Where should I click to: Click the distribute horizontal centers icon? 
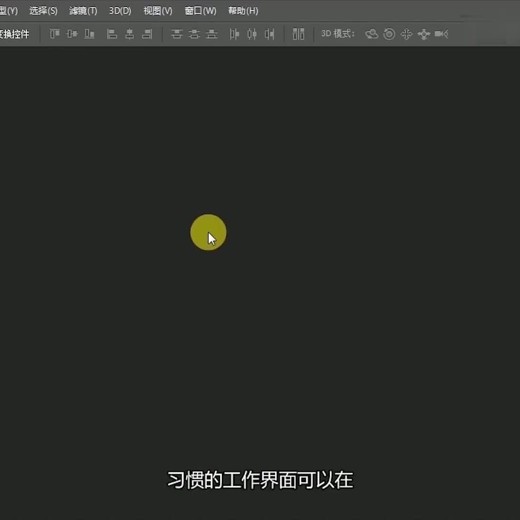pos(252,34)
